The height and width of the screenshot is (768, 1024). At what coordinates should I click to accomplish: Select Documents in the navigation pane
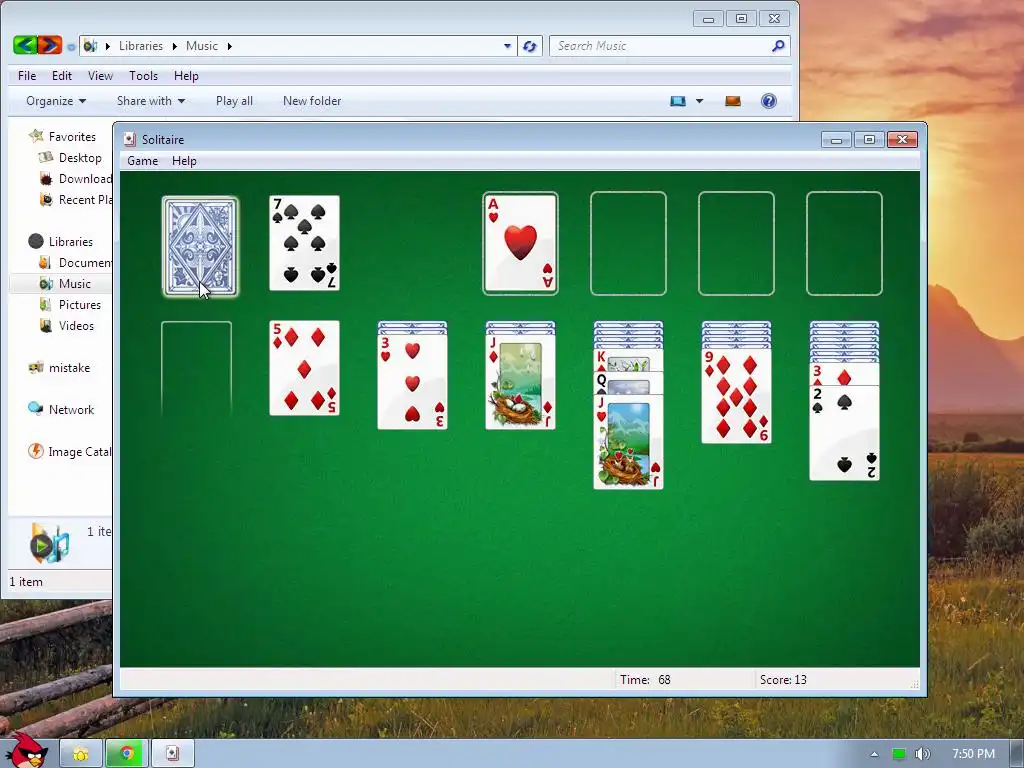tap(75, 263)
